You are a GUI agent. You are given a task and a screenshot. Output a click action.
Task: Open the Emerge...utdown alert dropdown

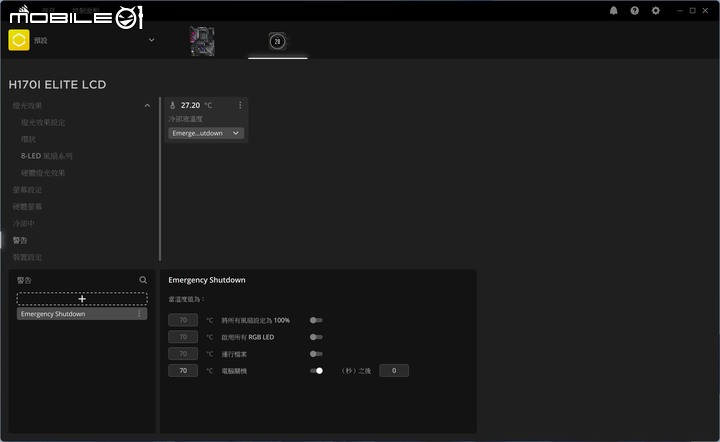pos(206,133)
